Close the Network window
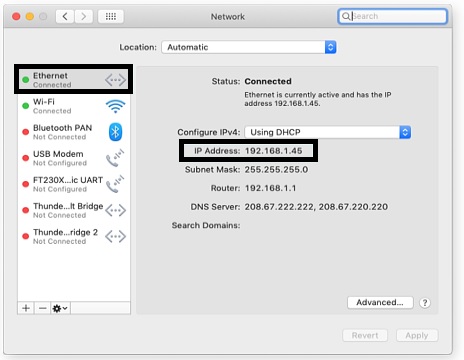464x360 pixels. tap(16, 16)
